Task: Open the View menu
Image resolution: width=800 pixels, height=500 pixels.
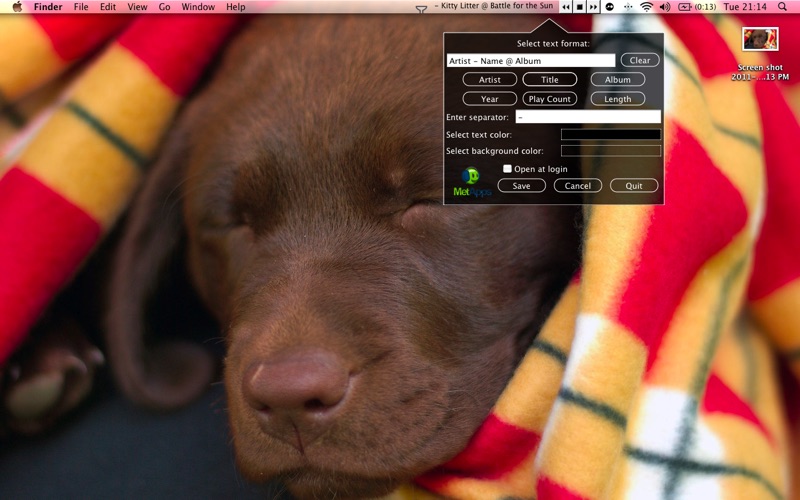Action: point(137,7)
